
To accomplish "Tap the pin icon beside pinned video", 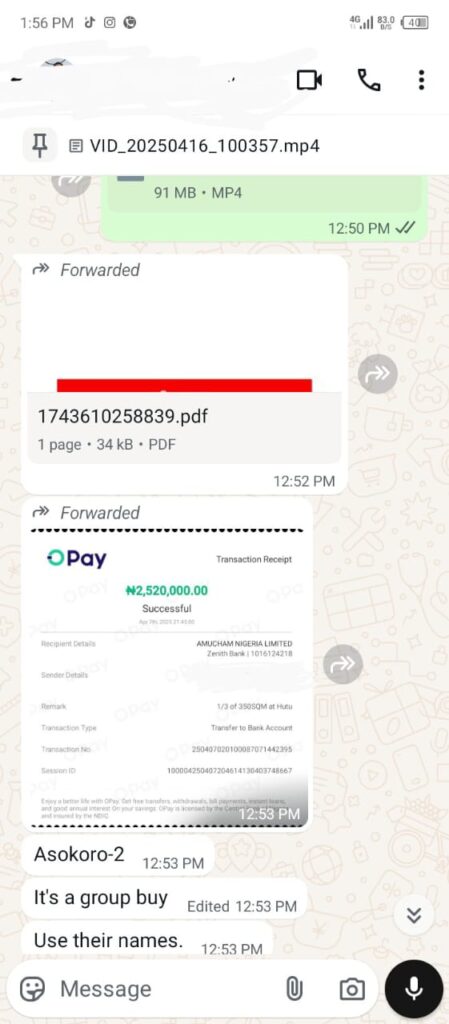I will click(40, 144).
